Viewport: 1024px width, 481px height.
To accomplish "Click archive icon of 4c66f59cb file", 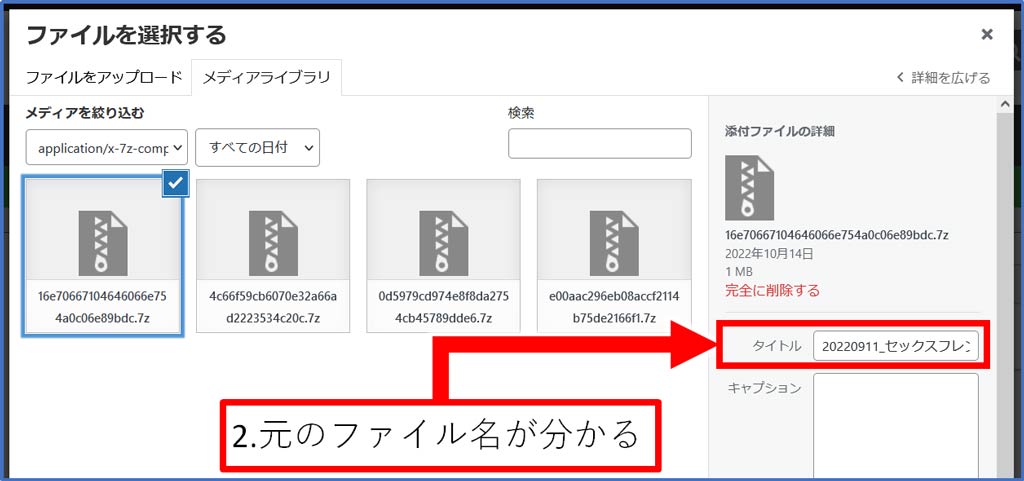I will point(273,243).
